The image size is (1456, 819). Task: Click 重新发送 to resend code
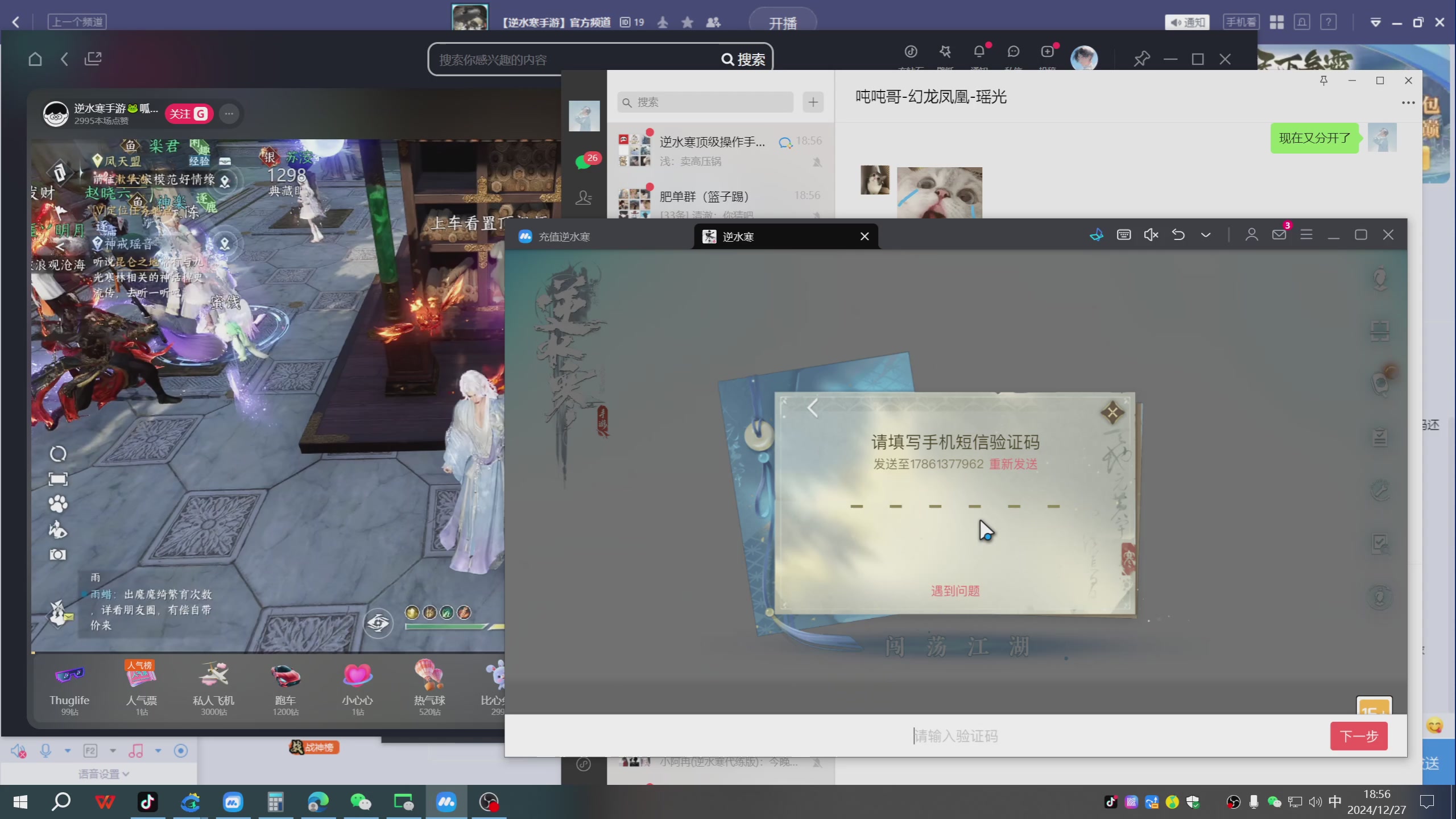point(1014,464)
